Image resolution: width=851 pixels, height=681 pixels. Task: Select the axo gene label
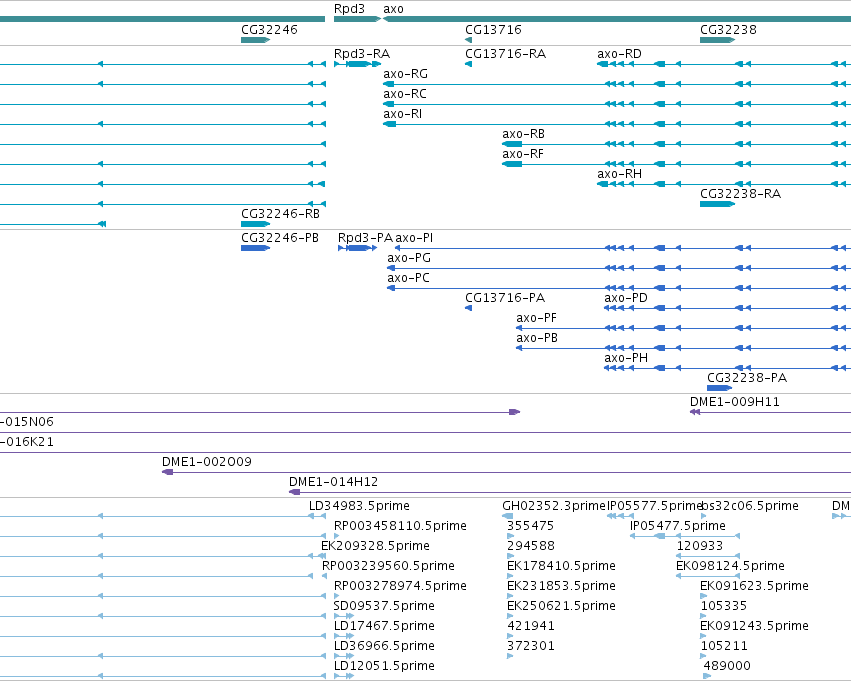[x=393, y=9]
